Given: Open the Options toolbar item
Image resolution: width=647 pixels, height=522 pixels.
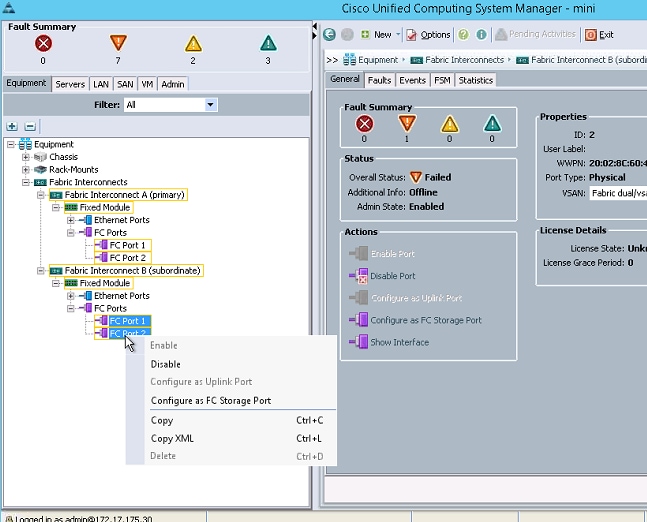Looking at the screenshot, I should pos(428,35).
